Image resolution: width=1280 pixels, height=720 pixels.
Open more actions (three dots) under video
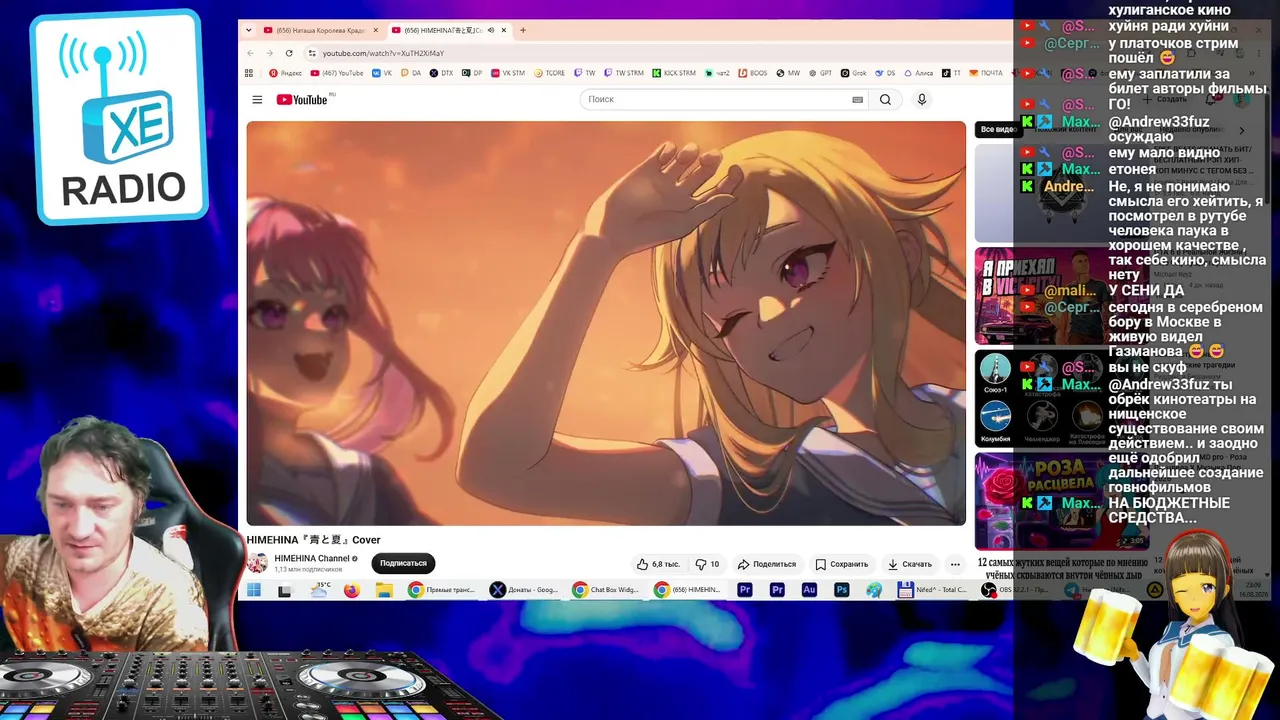click(x=955, y=564)
